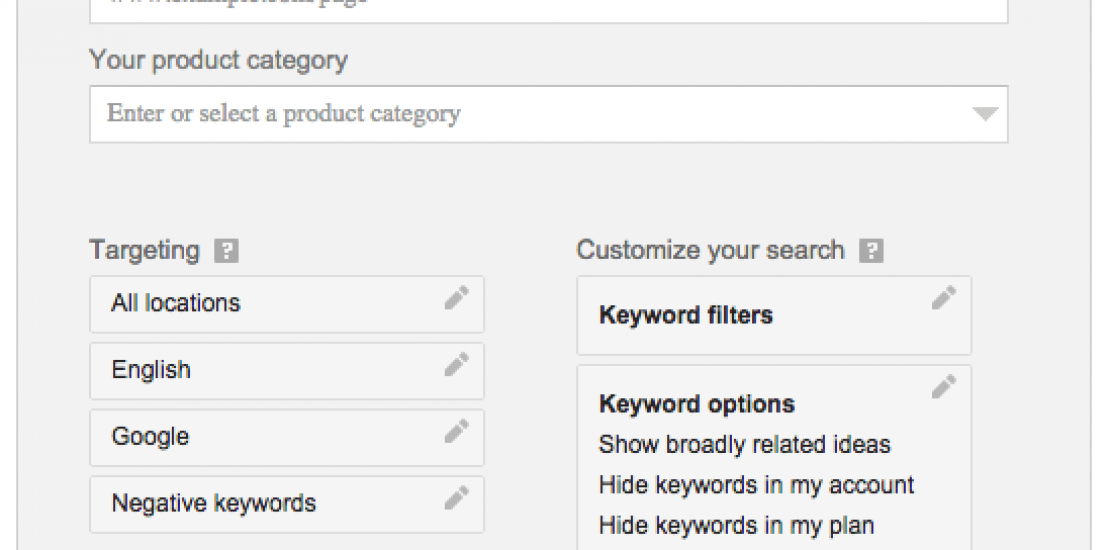Select the English language targeting box
The width and height of the screenshot is (1110, 550).
pyautogui.click(x=270, y=371)
